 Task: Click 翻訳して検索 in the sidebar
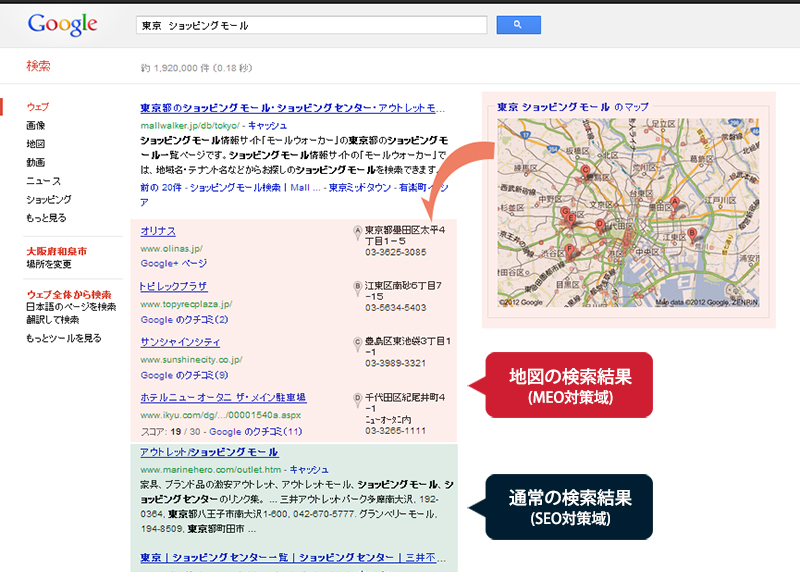pos(53,319)
